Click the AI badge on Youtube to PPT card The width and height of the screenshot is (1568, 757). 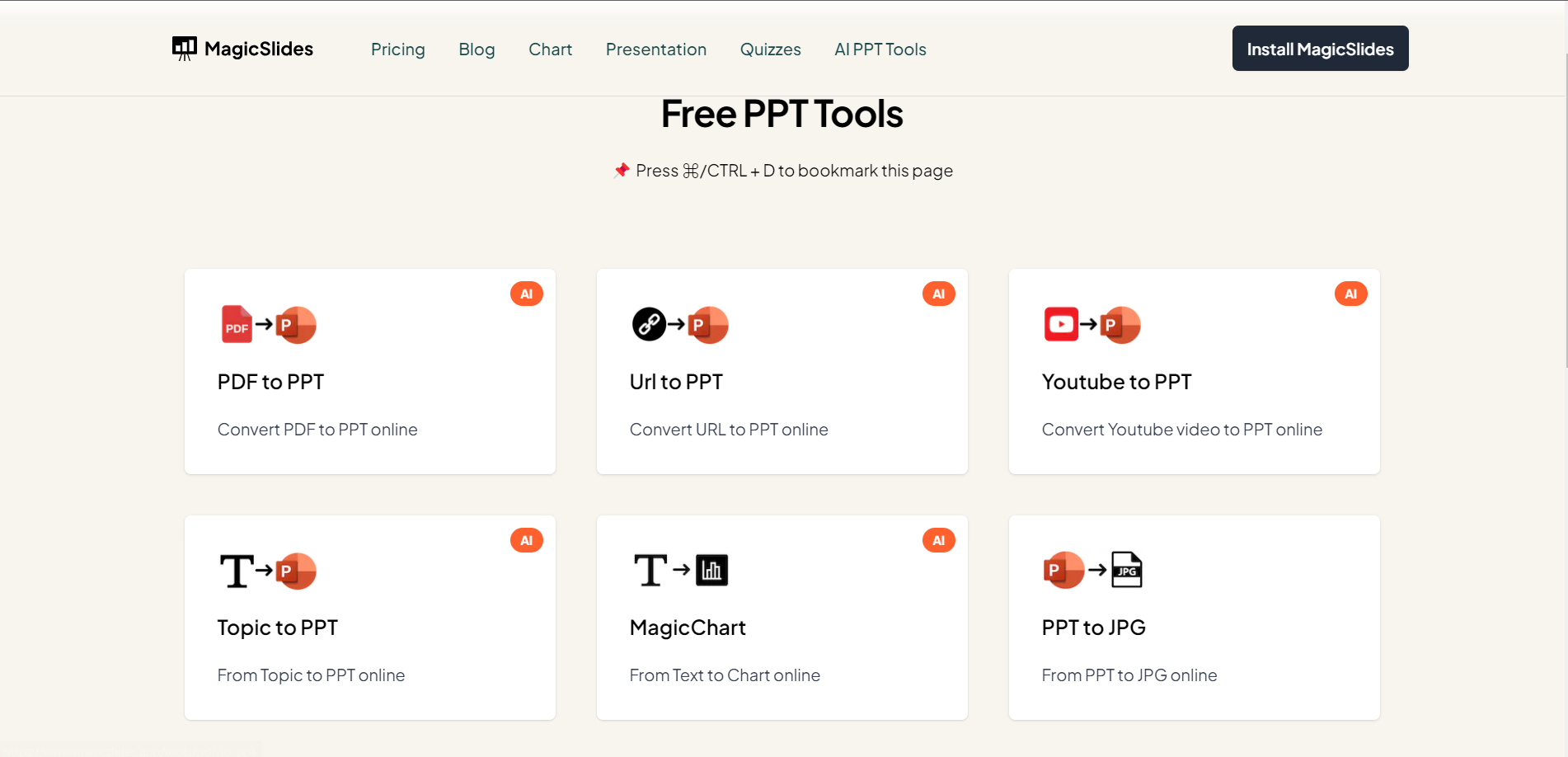click(x=1350, y=294)
